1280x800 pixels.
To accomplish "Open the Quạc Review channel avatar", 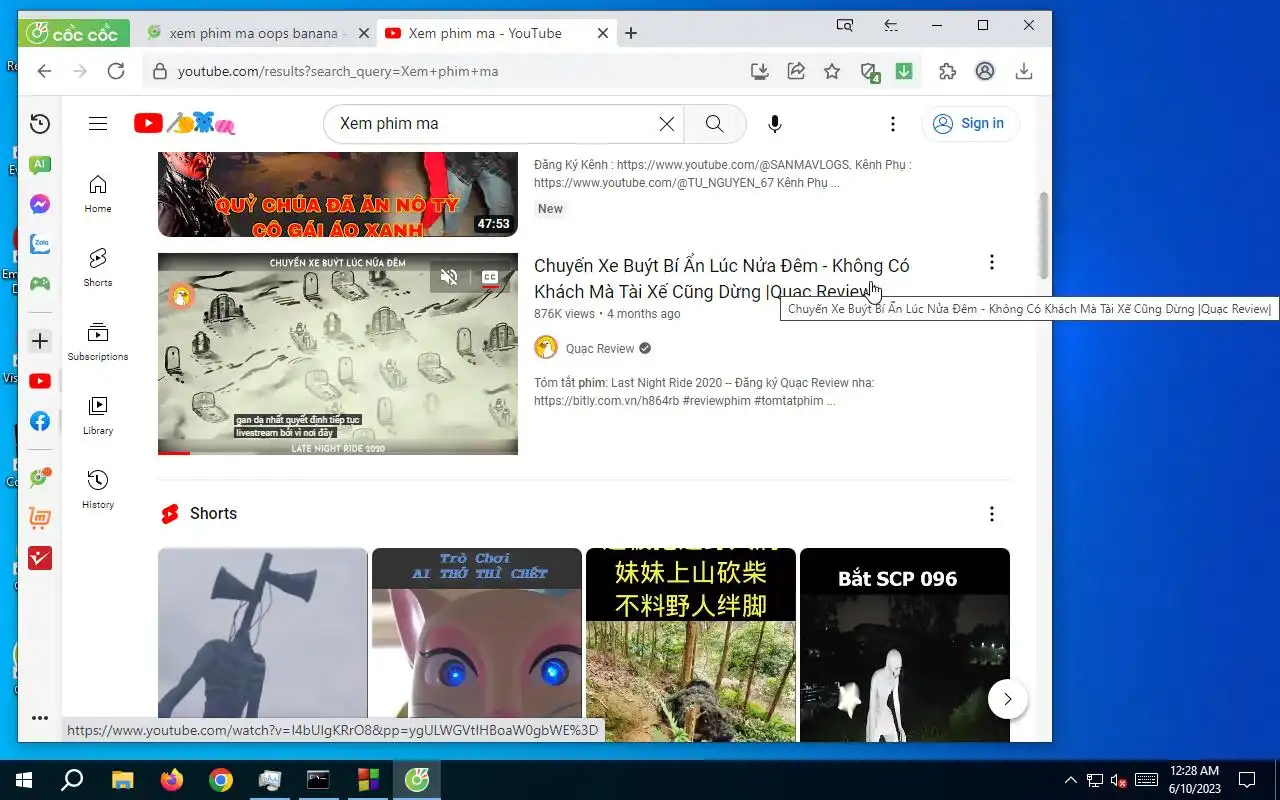I will pos(546,347).
